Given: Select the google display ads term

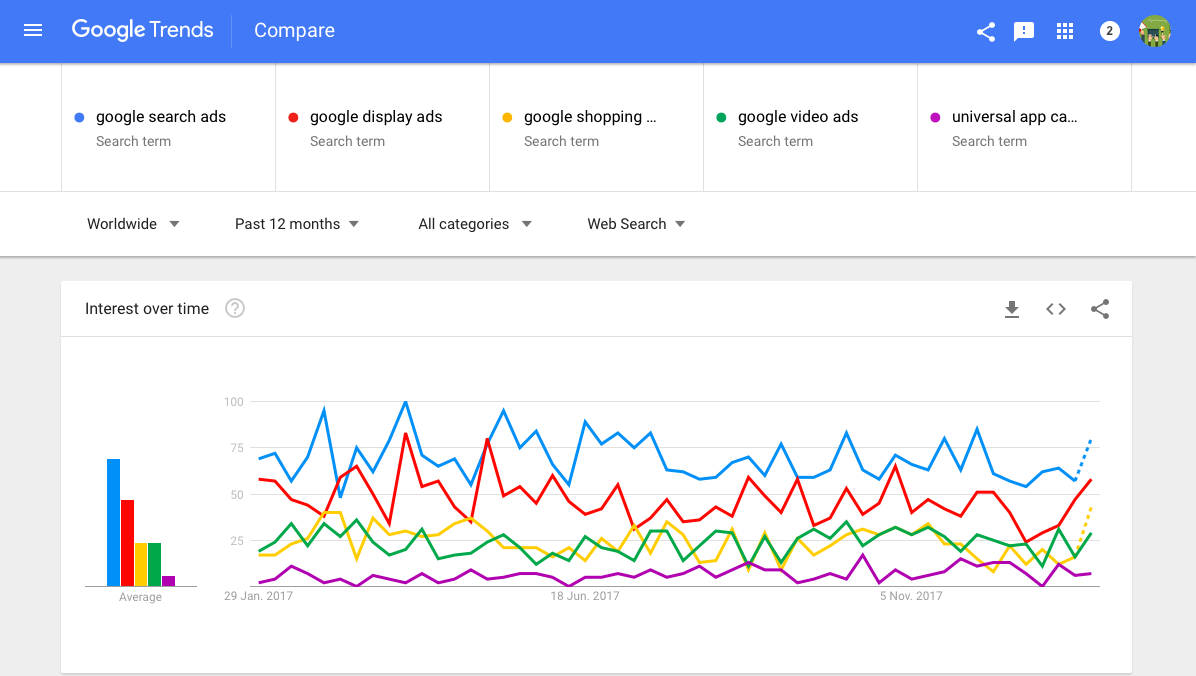Looking at the screenshot, I should pos(376,117).
